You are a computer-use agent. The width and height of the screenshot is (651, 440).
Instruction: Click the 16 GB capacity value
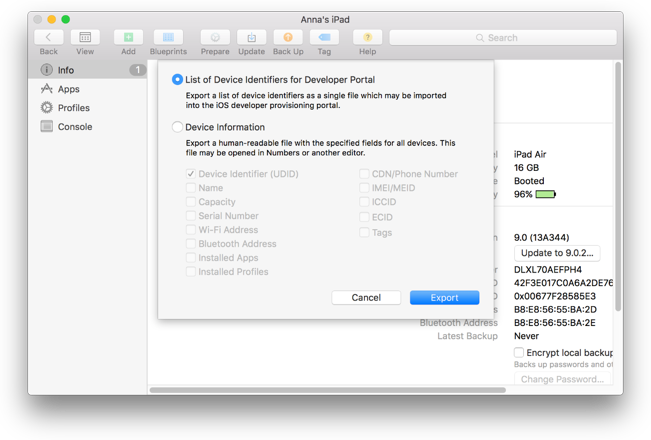526,167
